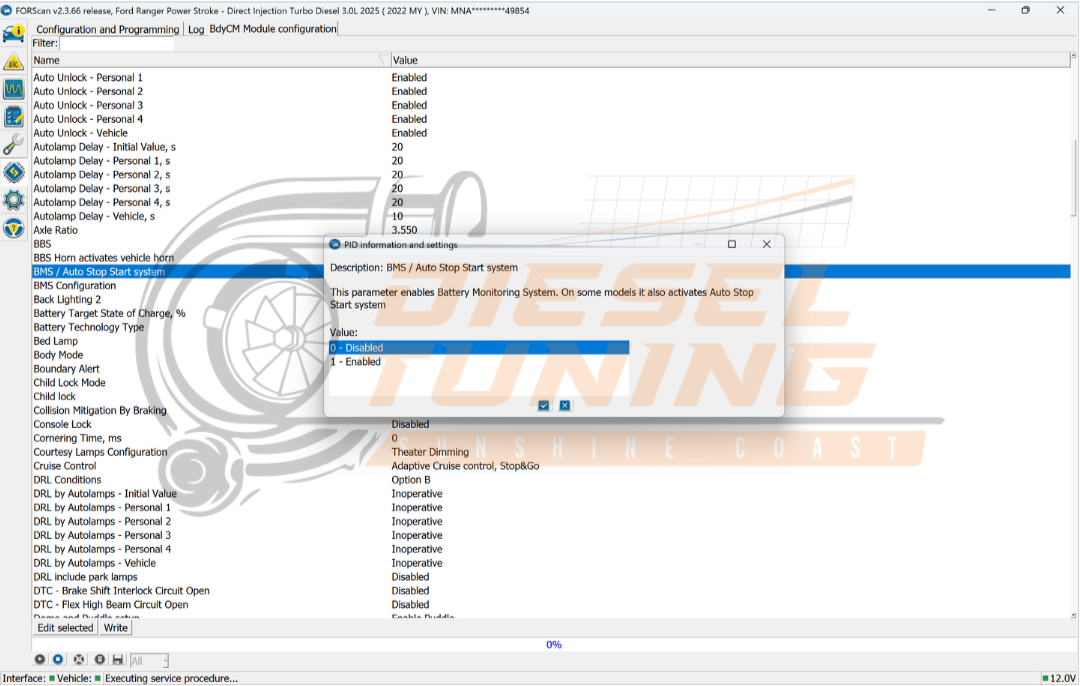
Task: Open the tests checklist sidebar icon
Action: (14, 116)
